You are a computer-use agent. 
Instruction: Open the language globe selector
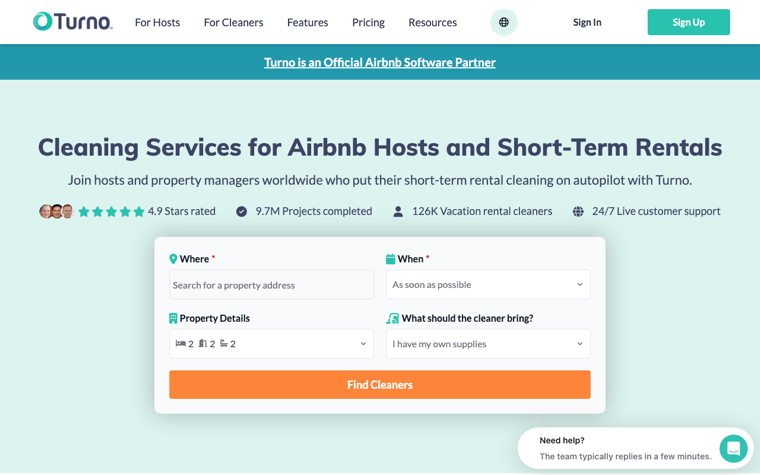tap(504, 22)
